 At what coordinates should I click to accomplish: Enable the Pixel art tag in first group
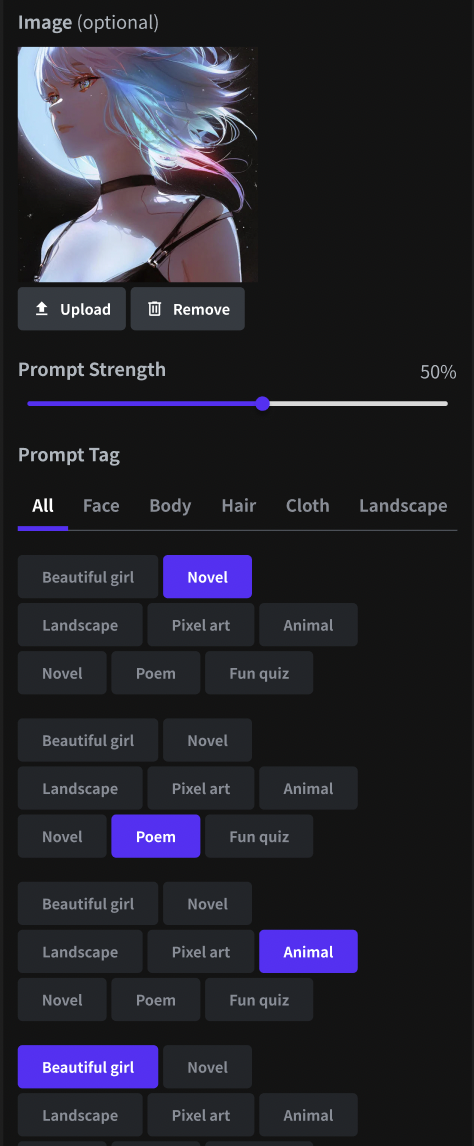[x=201, y=625]
